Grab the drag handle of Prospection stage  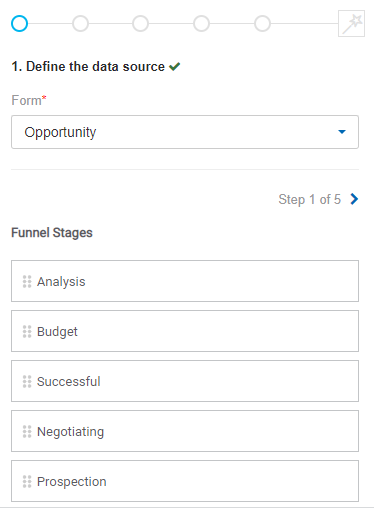(x=27, y=482)
